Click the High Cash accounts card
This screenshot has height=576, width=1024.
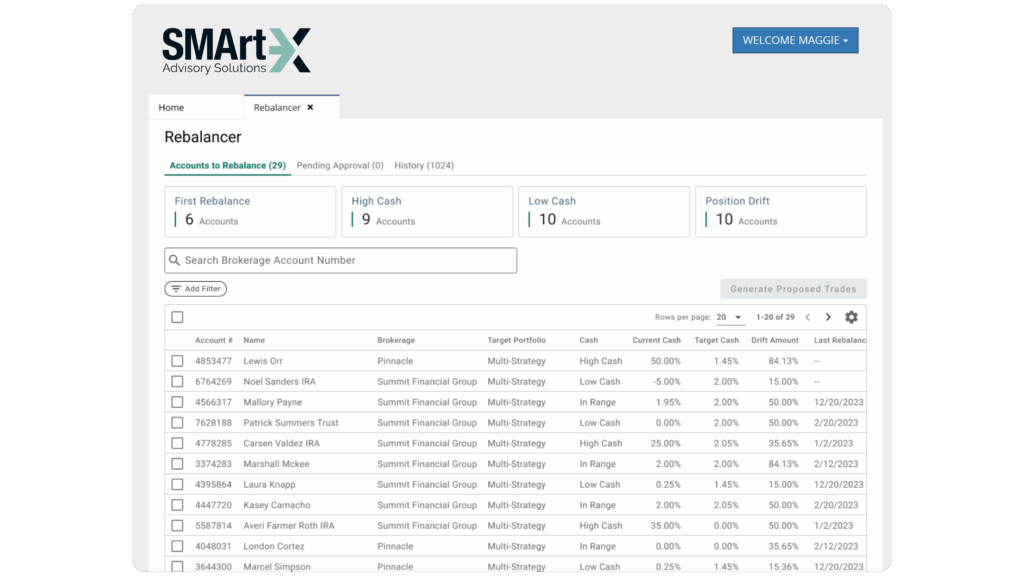427,211
